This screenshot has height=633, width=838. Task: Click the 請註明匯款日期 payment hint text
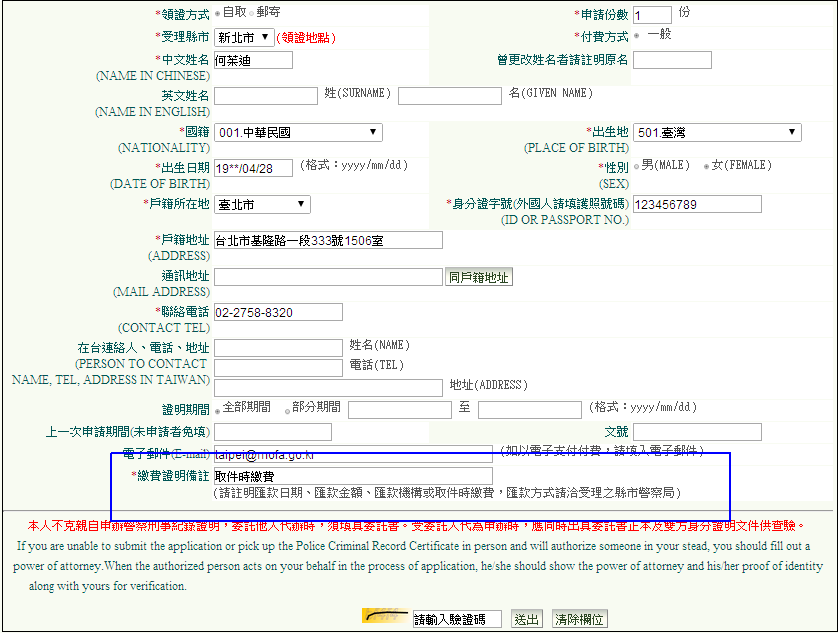[447, 492]
